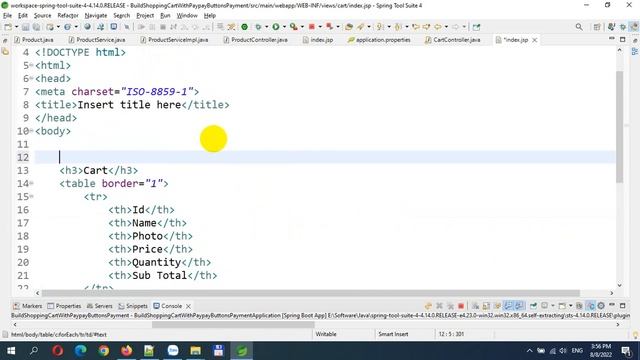Image resolution: width=640 pixels, height=360 pixels.
Task: Switch to the Product.java editor tab
Action: point(33,40)
